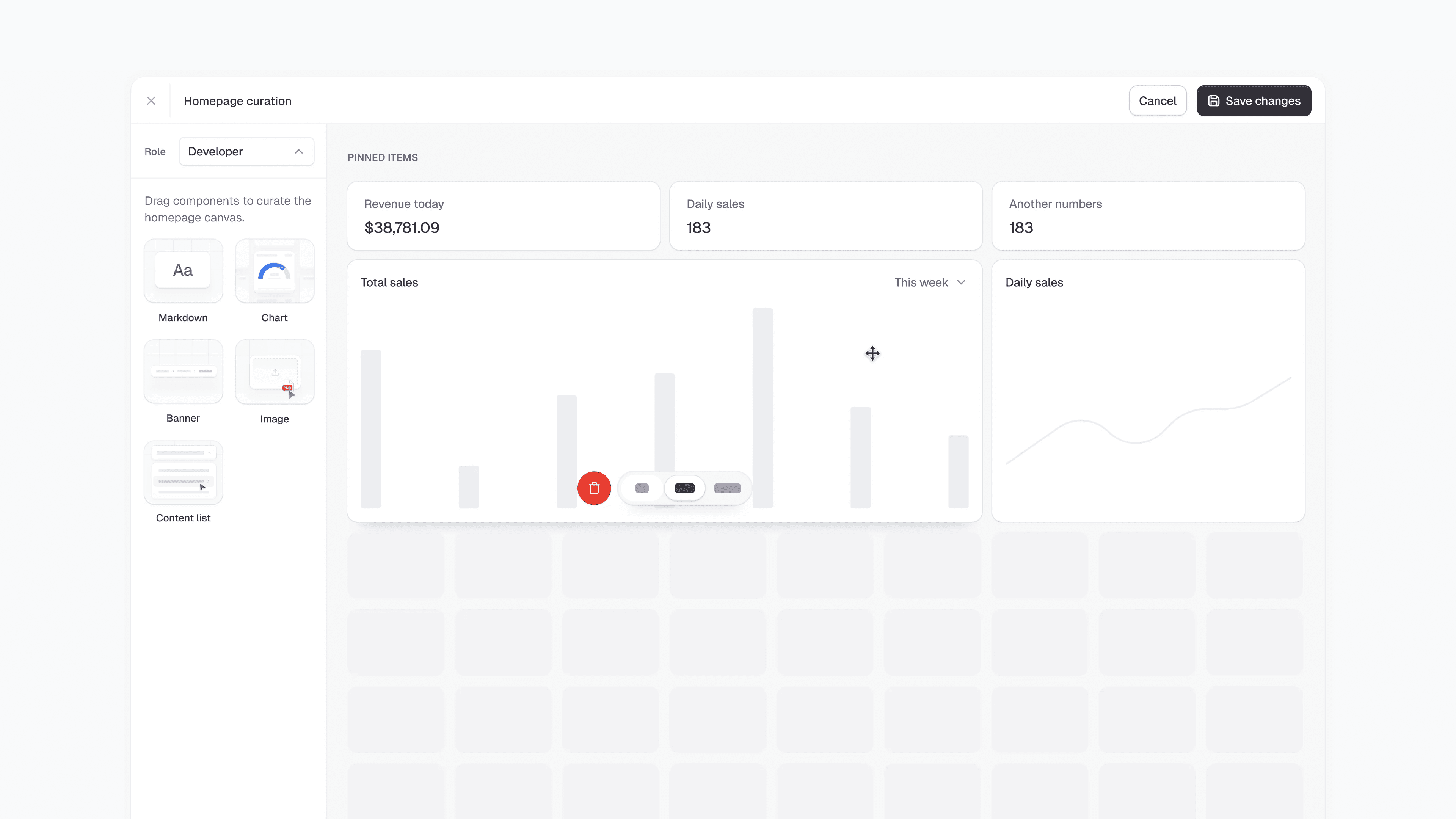Close the Homepage curation dialog
Screen dimensions: 1456x819
pos(151,100)
